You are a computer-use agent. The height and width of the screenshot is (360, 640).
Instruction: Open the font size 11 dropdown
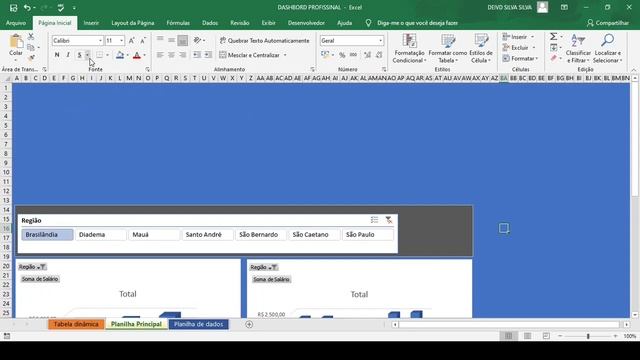click(121, 40)
